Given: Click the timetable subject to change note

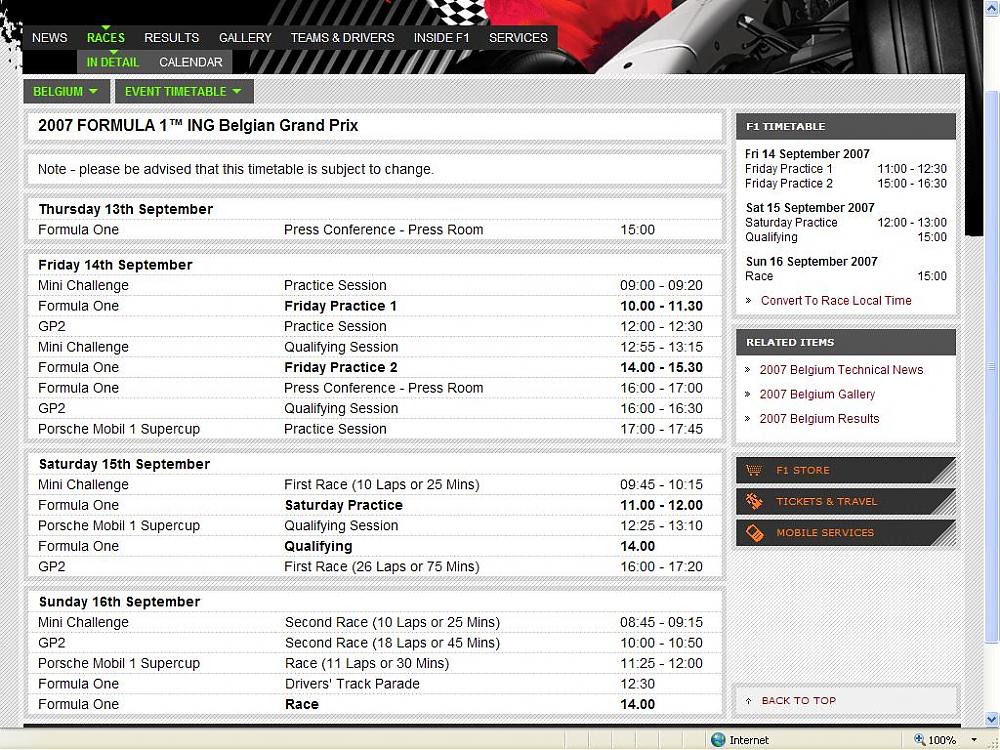Looking at the screenshot, I should [x=235, y=170].
